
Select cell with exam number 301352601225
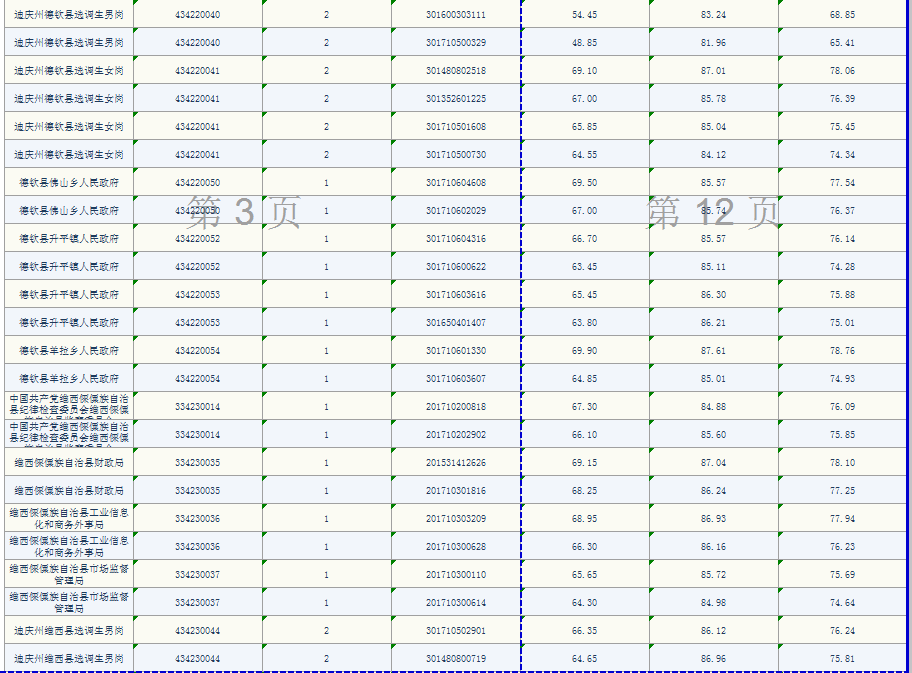pyautogui.click(x=456, y=99)
